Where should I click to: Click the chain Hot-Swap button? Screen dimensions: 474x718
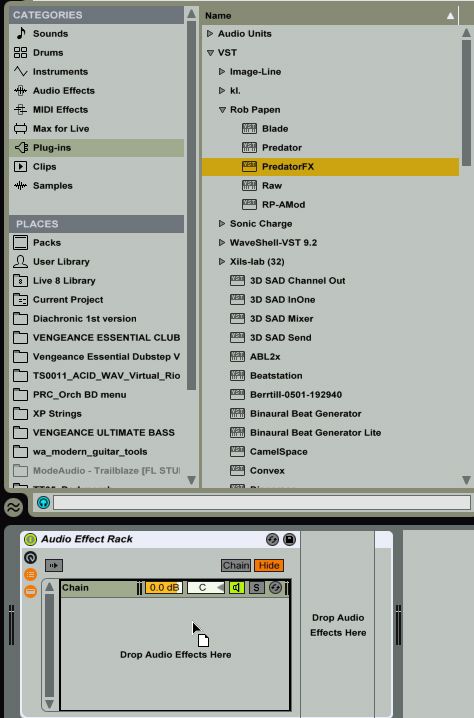coord(275,587)
